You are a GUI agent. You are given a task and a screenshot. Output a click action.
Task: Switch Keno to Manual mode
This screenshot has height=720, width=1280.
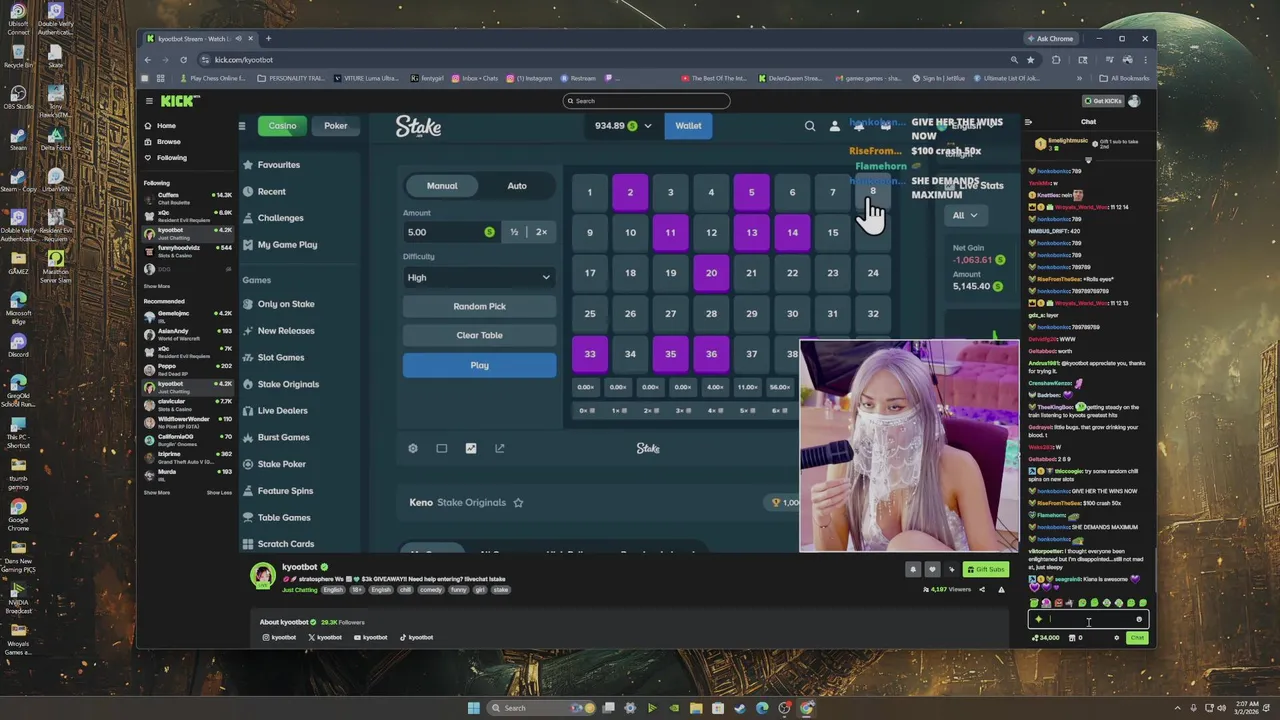442,186
